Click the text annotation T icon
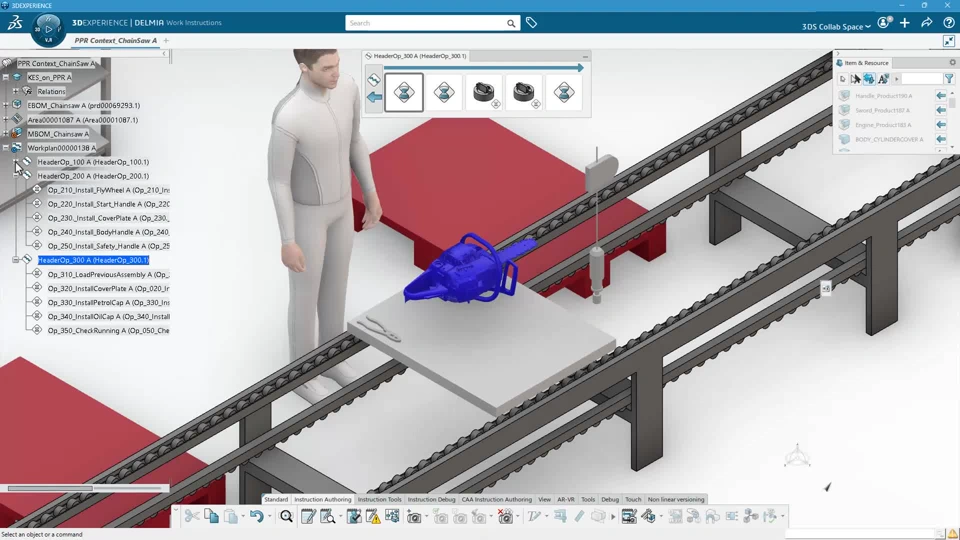This screenshot has height=540, width=960. pyautogui.click(x=533, y=516)
